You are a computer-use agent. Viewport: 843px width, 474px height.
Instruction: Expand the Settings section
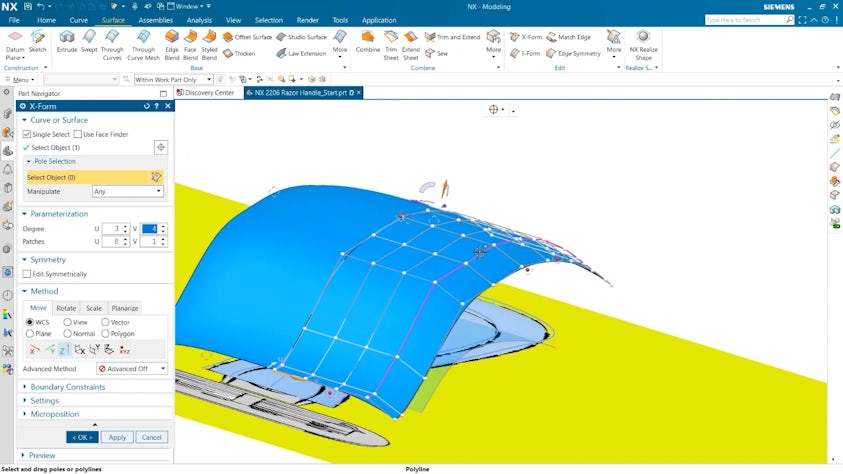click(44, 400)
